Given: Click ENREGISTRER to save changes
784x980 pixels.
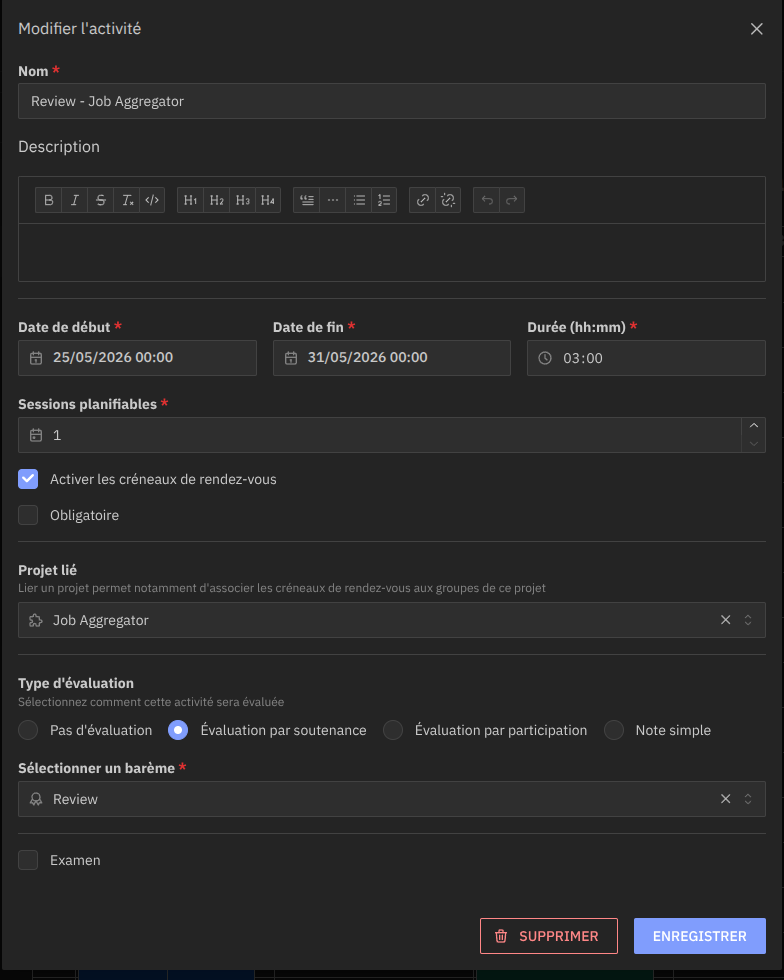Looking at the screenshot, I should click(700, 936).
